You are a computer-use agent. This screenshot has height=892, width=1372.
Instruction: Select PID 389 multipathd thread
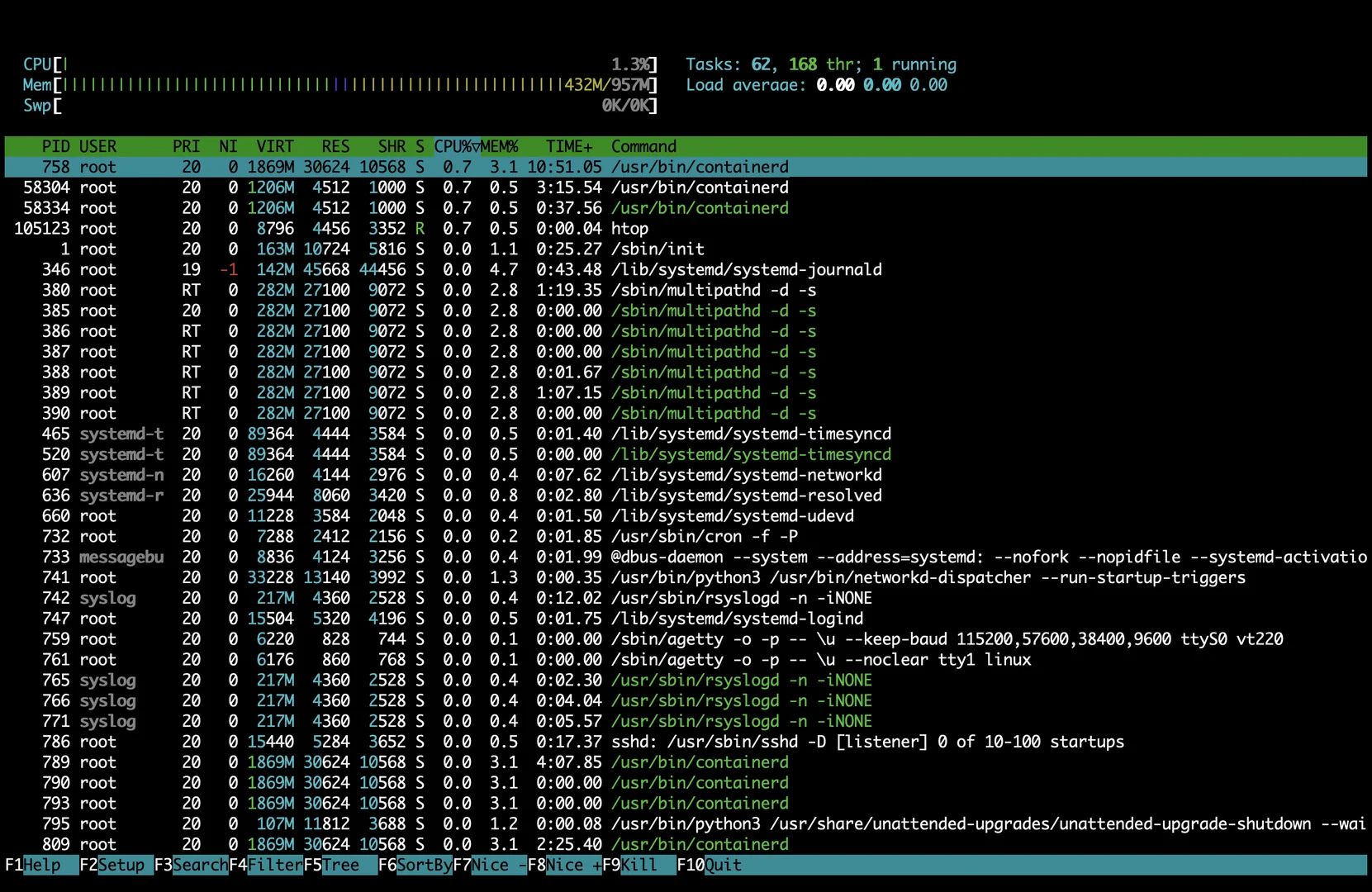(686, 393)
